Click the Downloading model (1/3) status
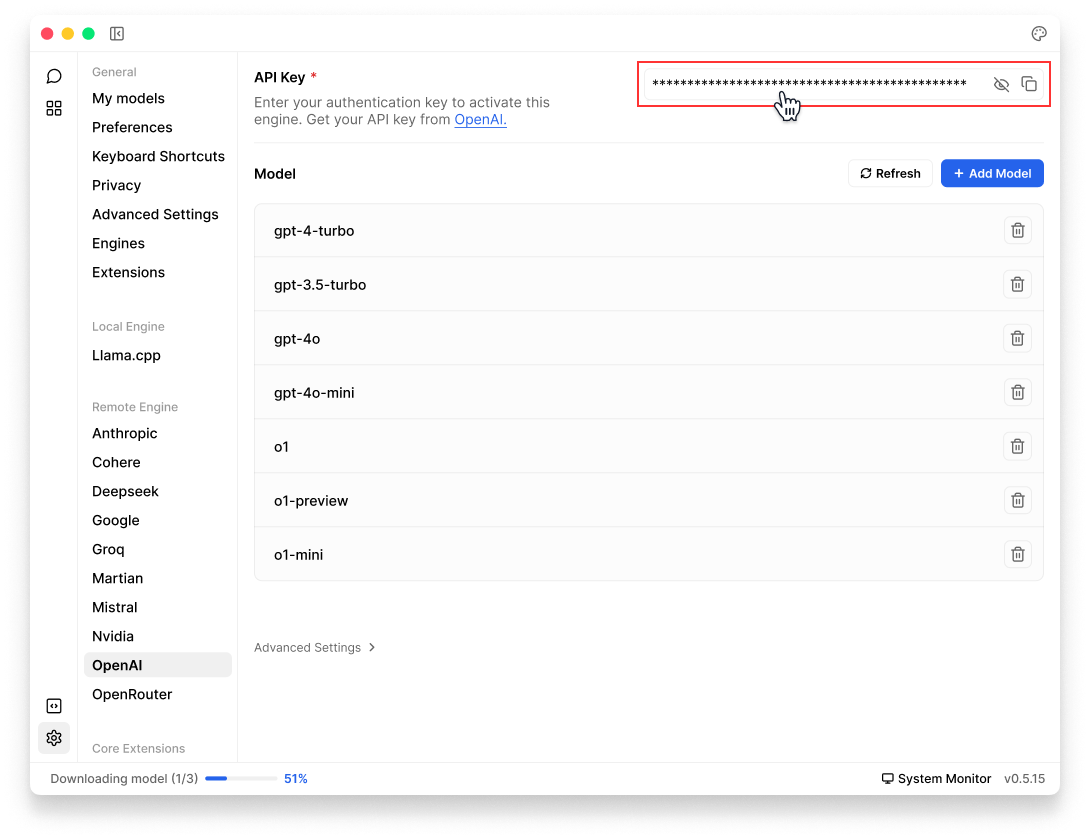This screenshot has height=840, width=1090. (x=124, y=779)
